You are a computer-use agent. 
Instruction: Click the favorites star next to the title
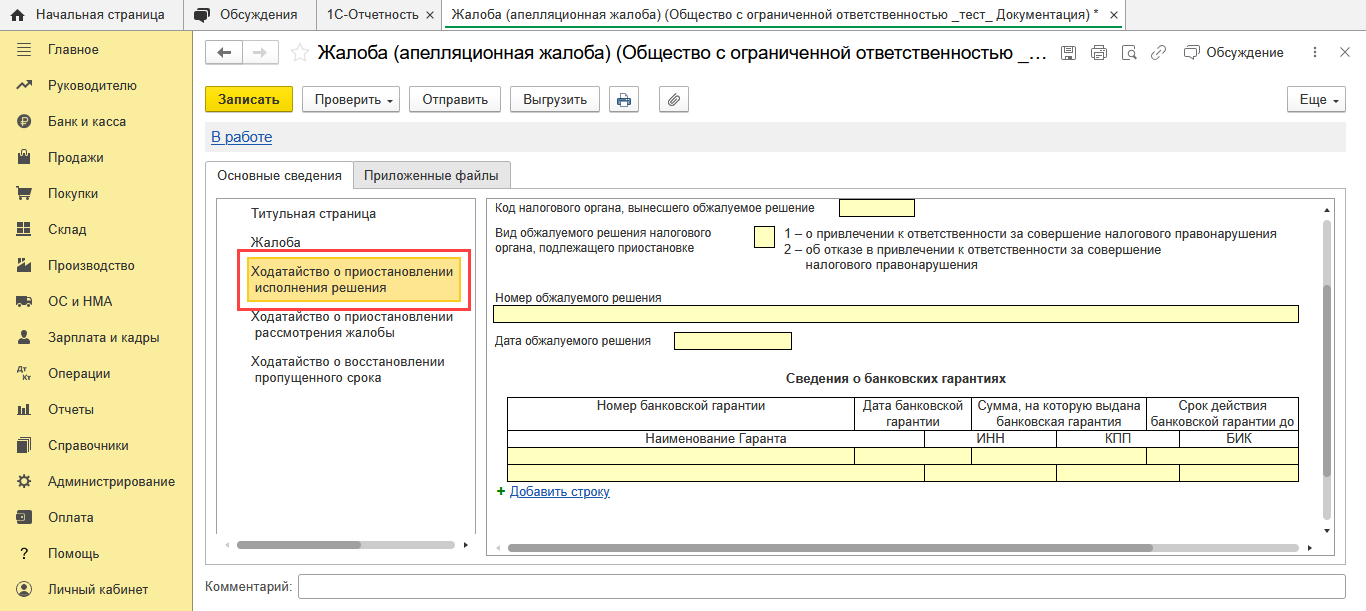point(299,53)
